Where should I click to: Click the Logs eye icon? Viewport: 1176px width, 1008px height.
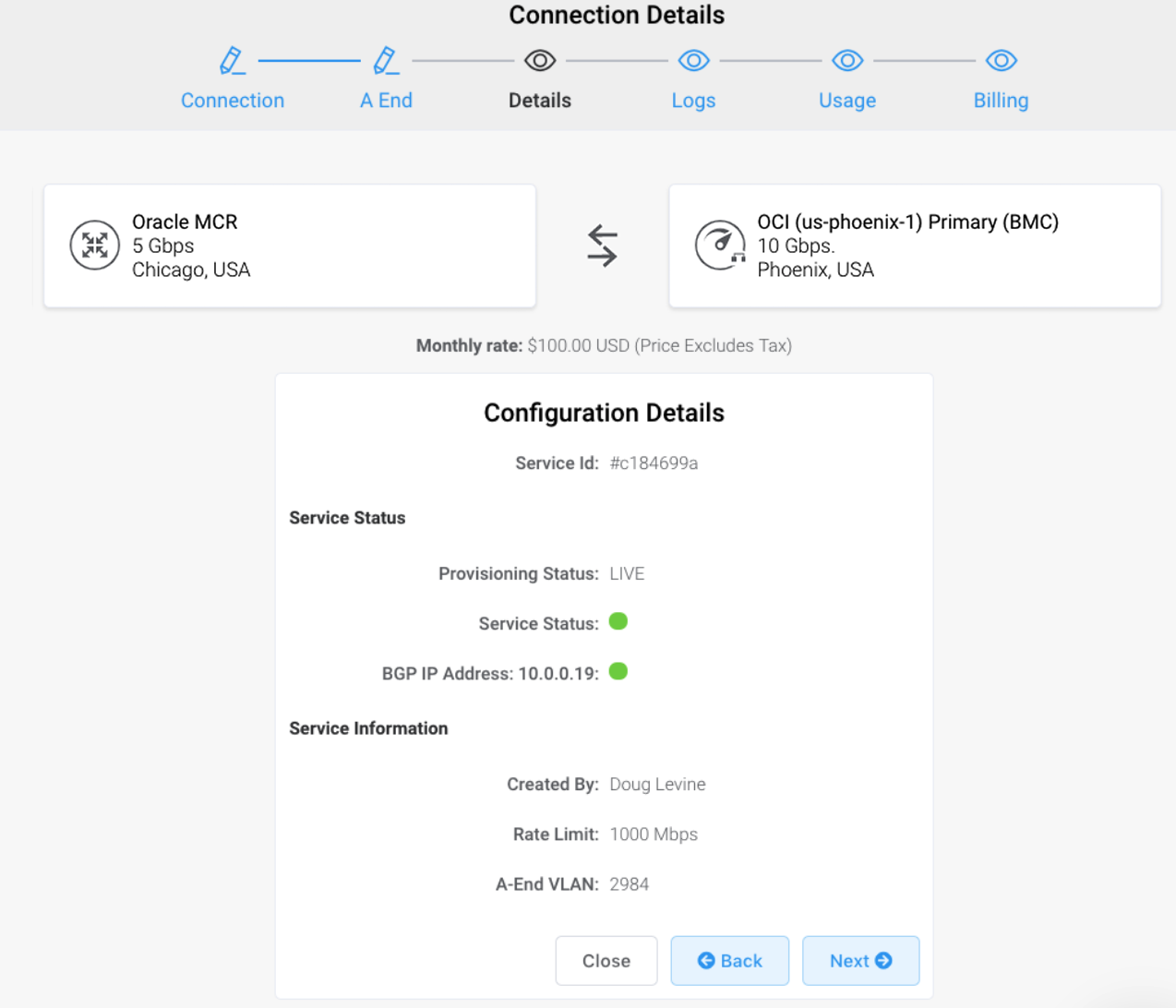693,59
